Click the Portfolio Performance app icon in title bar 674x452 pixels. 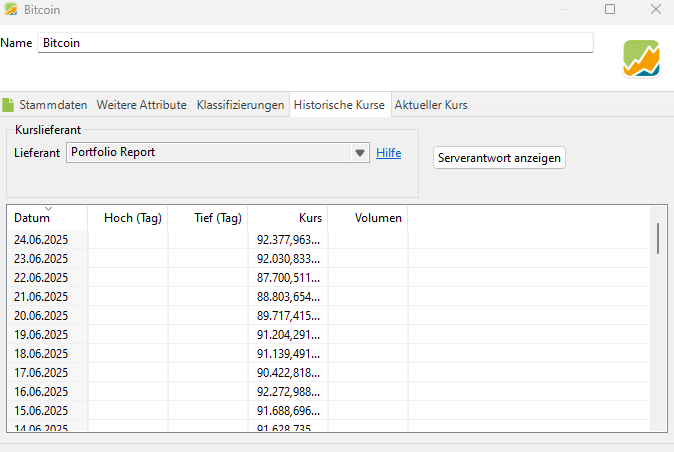click(11, 9)
